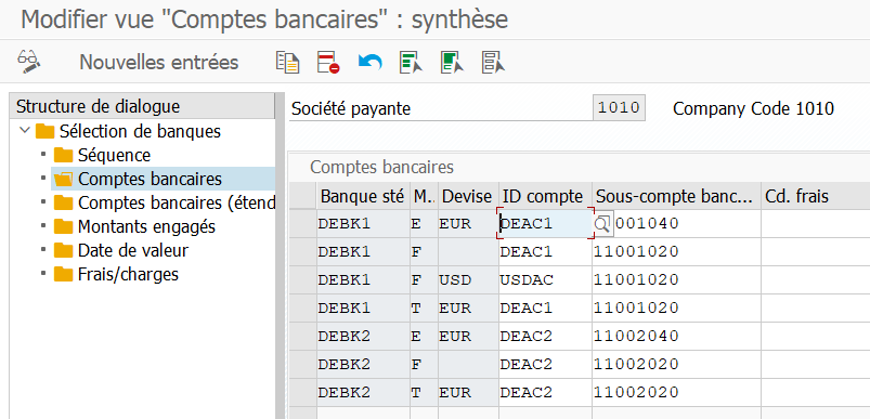The width and height of the screenshot is (870, 420).
Task: Click the Undo change icon
Action: coord(370,62)
